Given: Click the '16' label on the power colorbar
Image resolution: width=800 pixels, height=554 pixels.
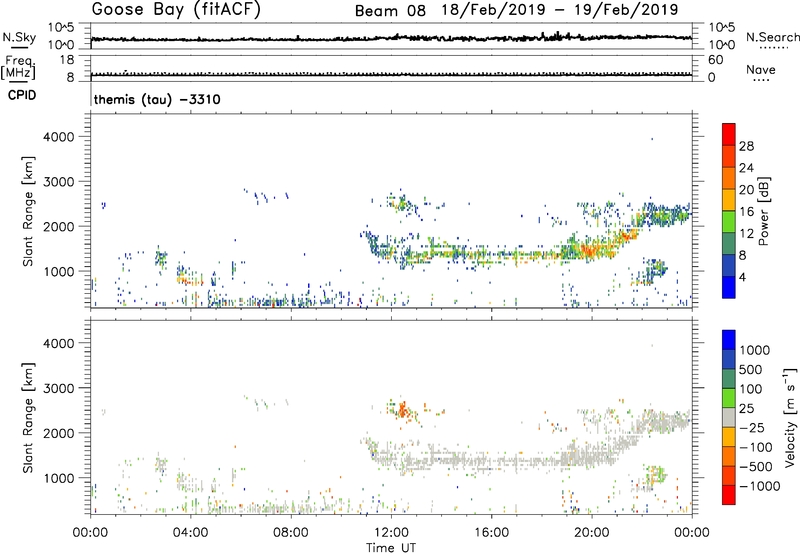Looking at the screenshot, I should [x=746, y=212].
